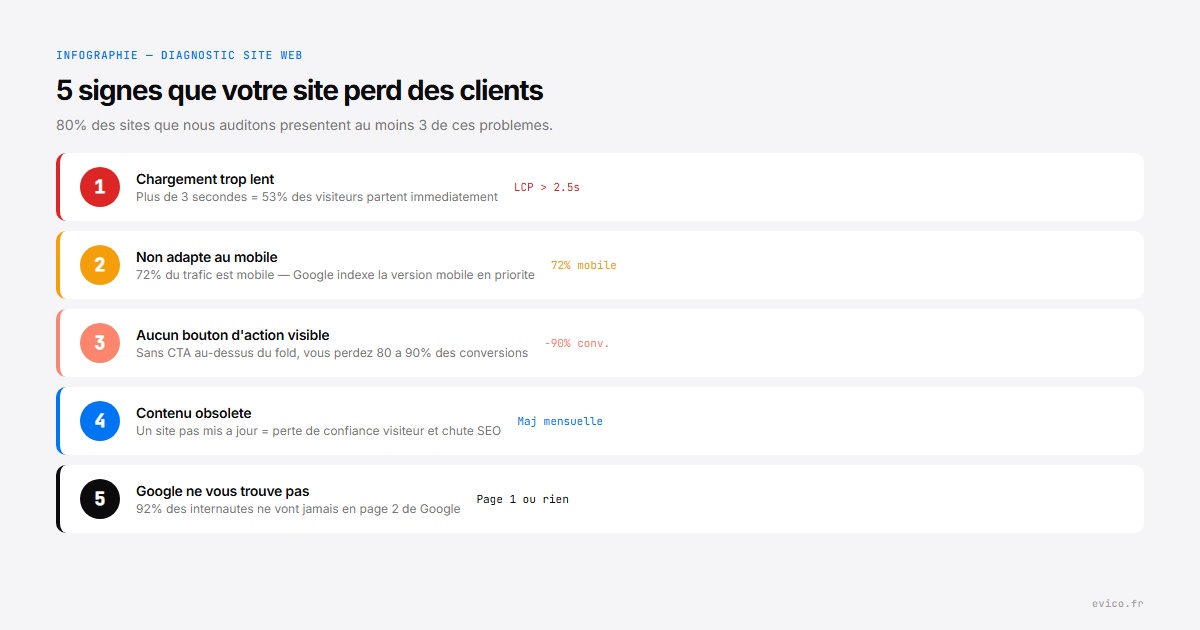1200x630 pixels.
Task: Click the black number 5 circle
Action: (x=100, y=499)
